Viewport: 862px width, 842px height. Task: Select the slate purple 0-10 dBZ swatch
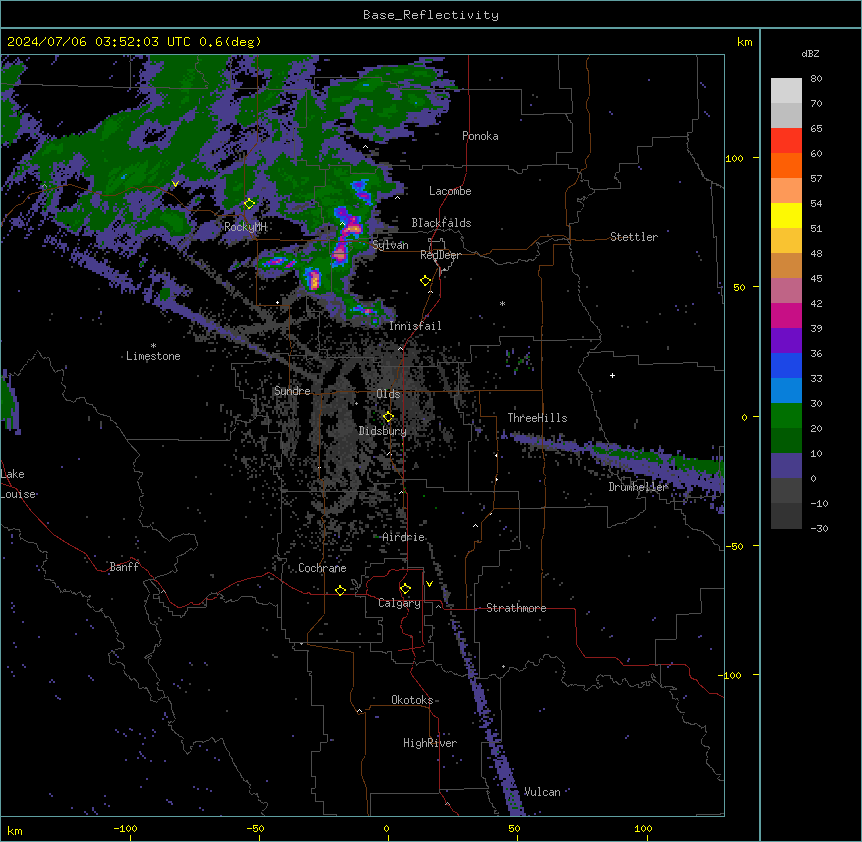click(x=786, y=466)
